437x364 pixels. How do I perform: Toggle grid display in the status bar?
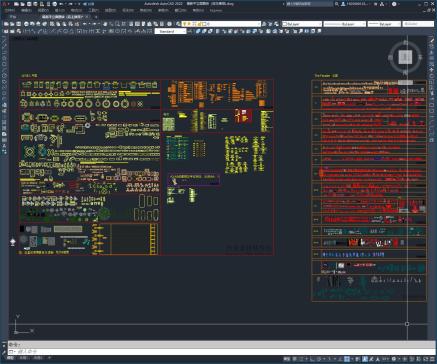pyautogui.click(x=294, y=359)
